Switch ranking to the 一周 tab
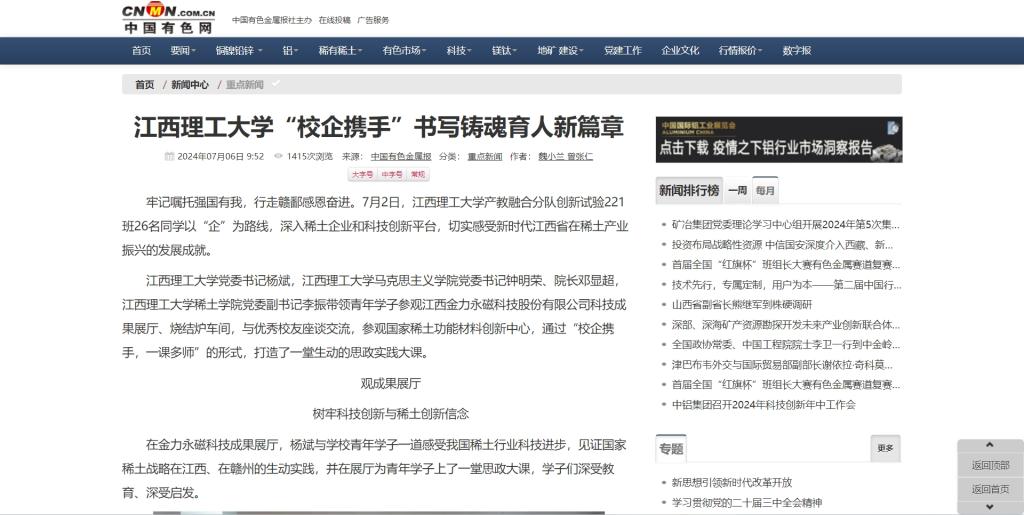This screenshot has height=515, width=1024. (x=737, y=190)
